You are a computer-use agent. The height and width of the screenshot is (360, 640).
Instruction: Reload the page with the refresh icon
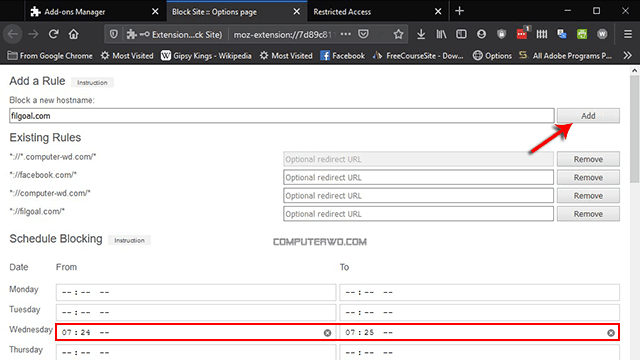[x=53, y=34]
